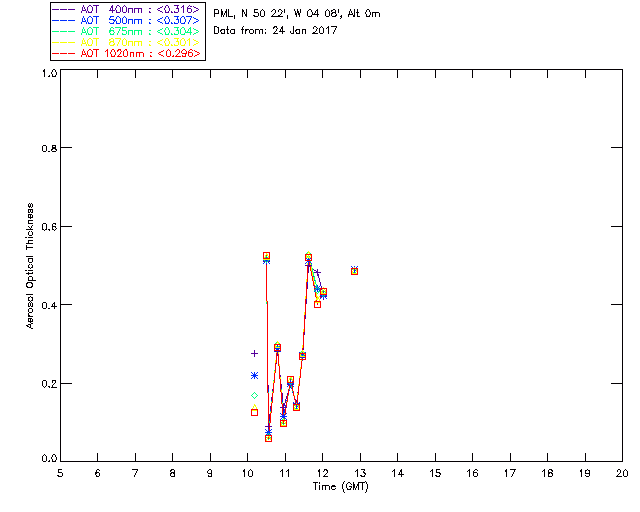
Task: Click the isolated purple plus marker near 0.28
Action: 254,353
